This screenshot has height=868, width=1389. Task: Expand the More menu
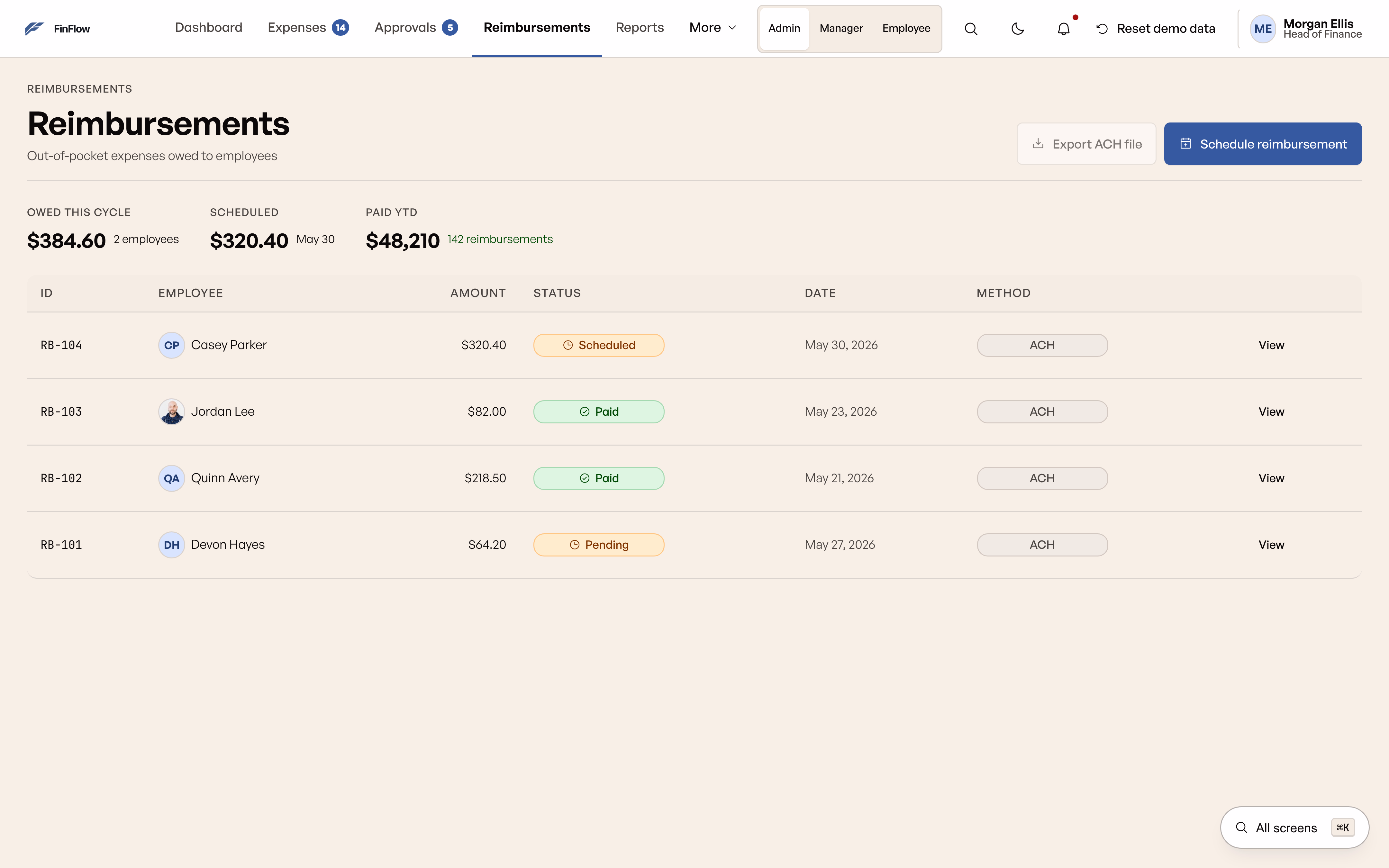(712, 28)
